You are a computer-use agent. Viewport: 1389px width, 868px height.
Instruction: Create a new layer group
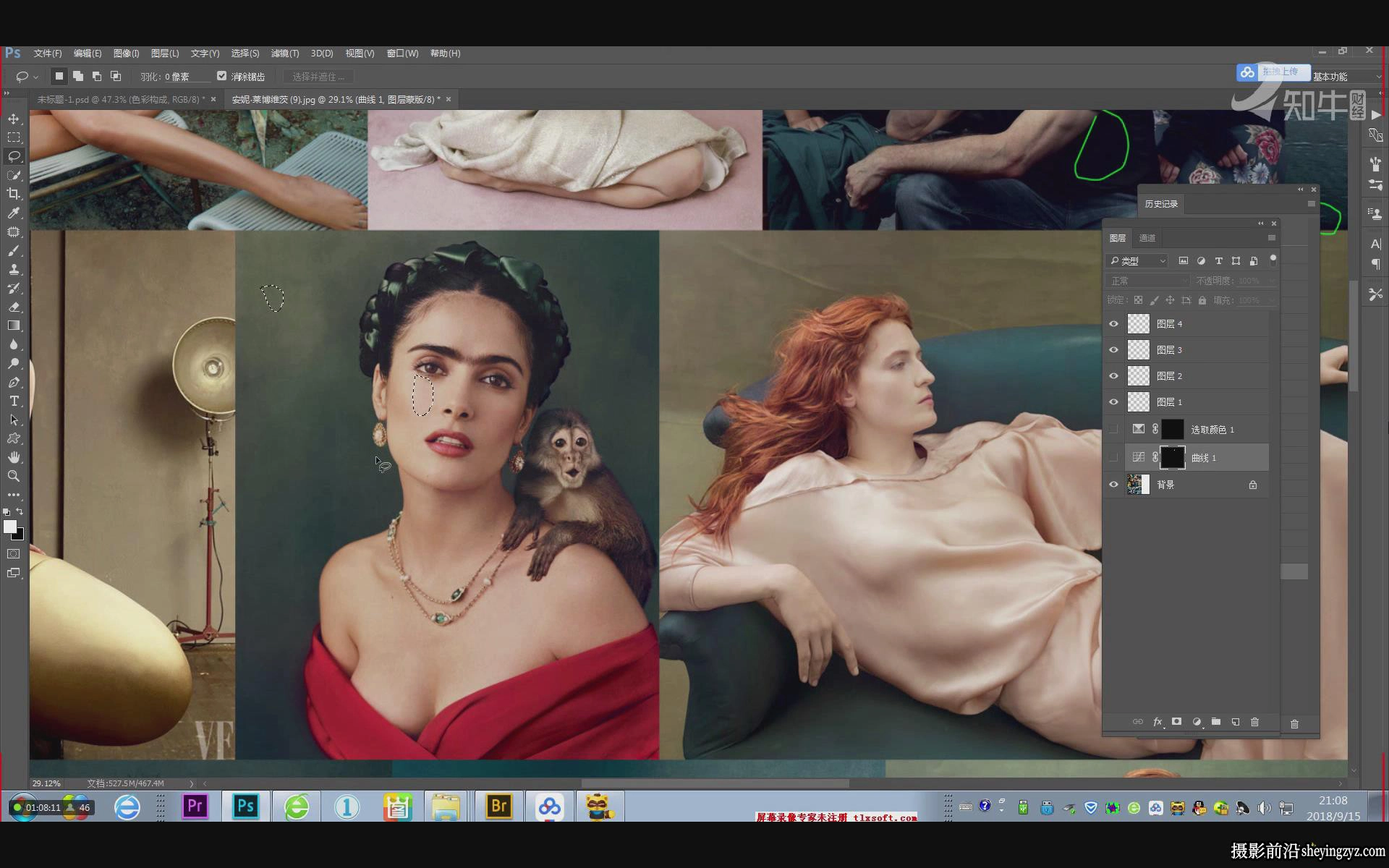point(1216,722)
